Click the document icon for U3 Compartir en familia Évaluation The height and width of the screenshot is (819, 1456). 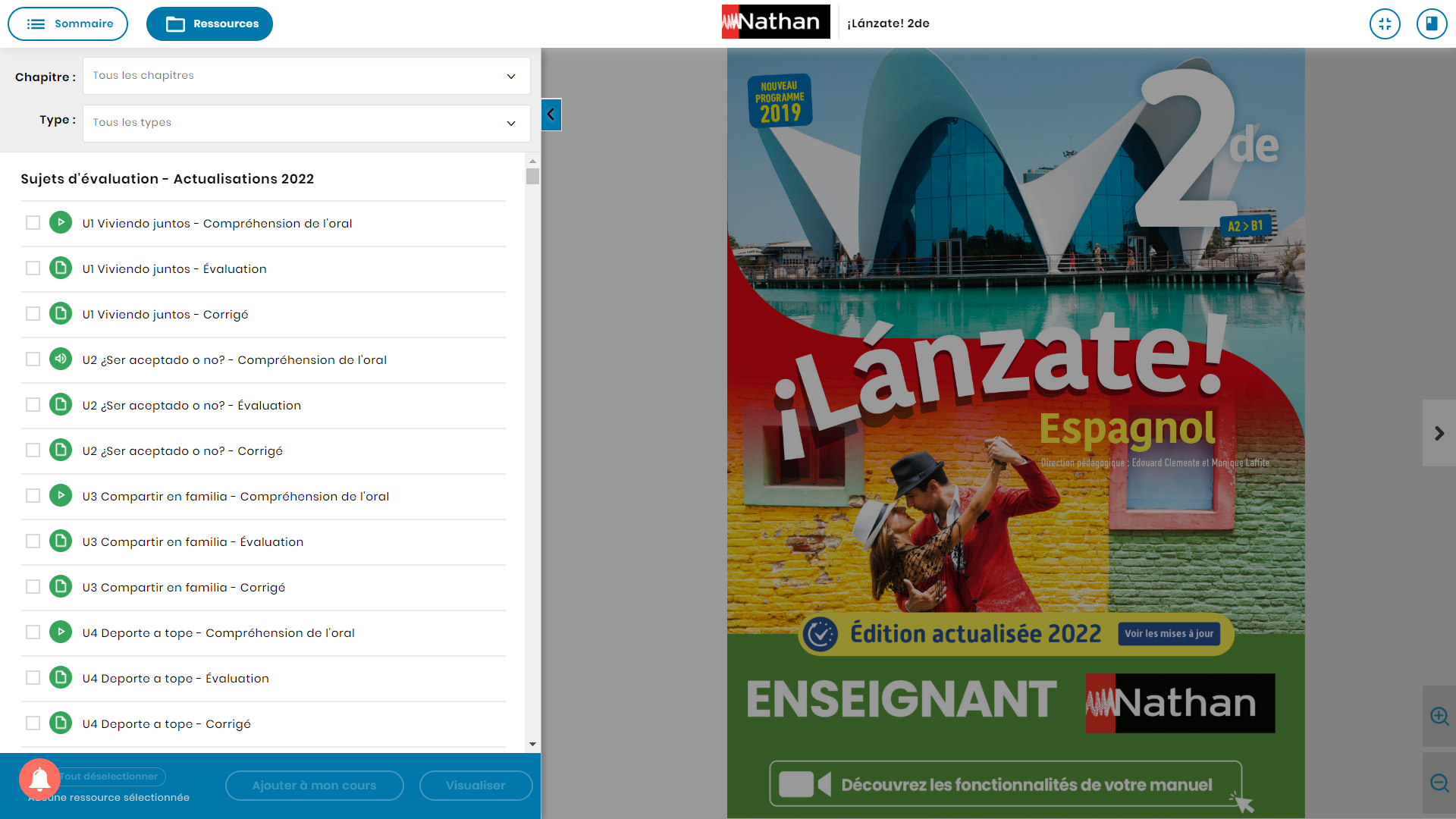coord(61,541)
